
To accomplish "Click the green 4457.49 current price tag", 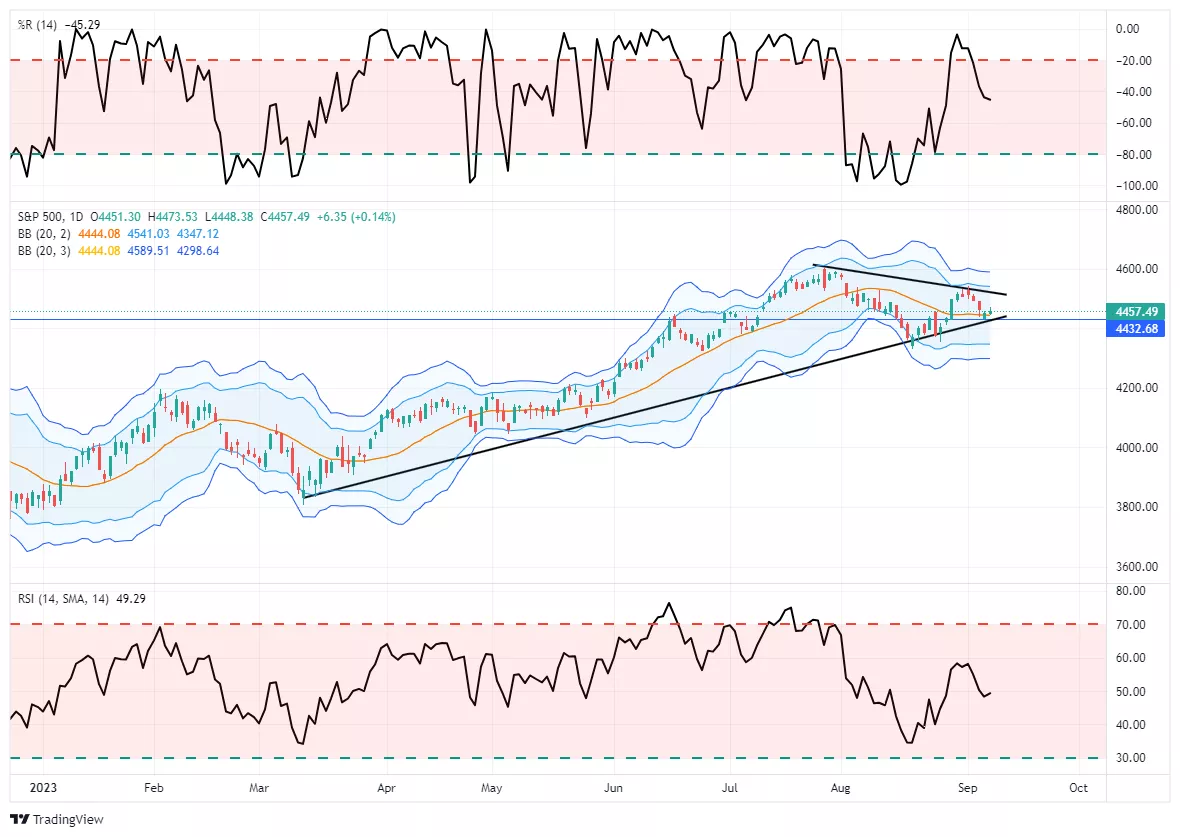I will click(1136, 312).
